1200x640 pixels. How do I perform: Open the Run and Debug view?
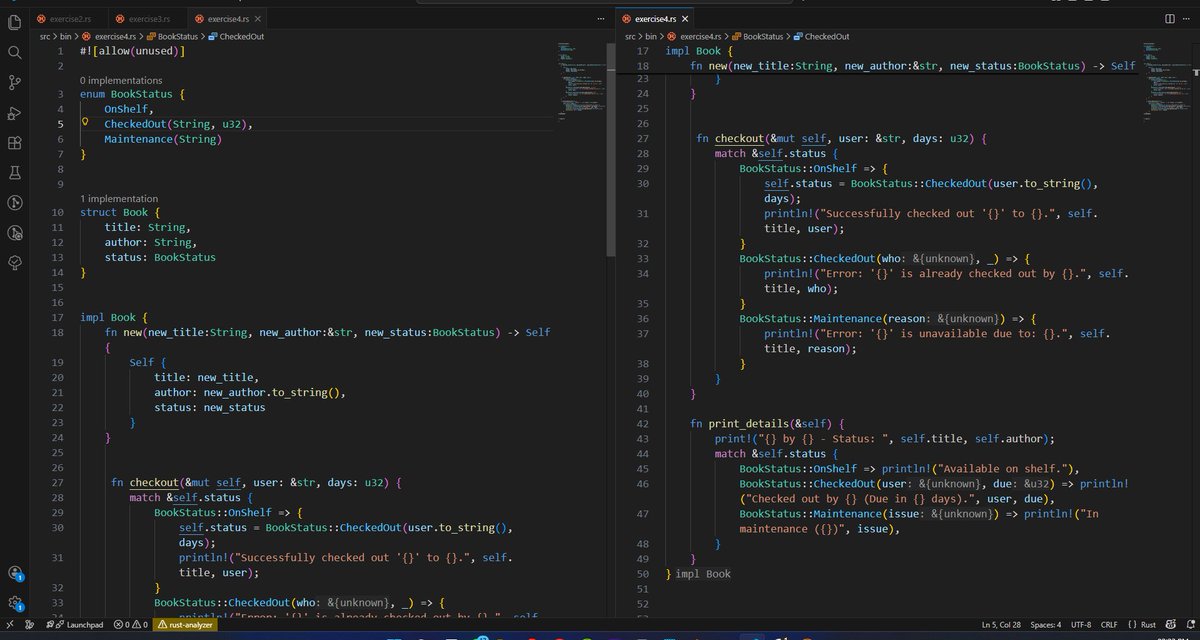click(15, 112)
